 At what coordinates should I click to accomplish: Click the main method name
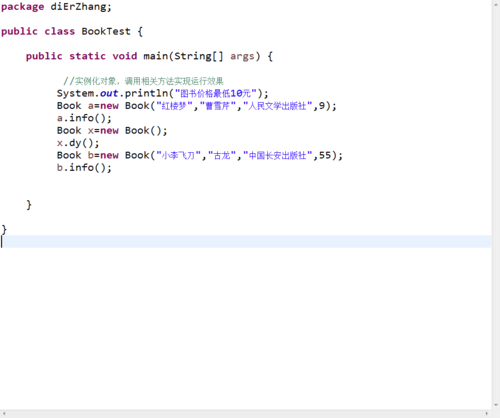tap(156, 56)
